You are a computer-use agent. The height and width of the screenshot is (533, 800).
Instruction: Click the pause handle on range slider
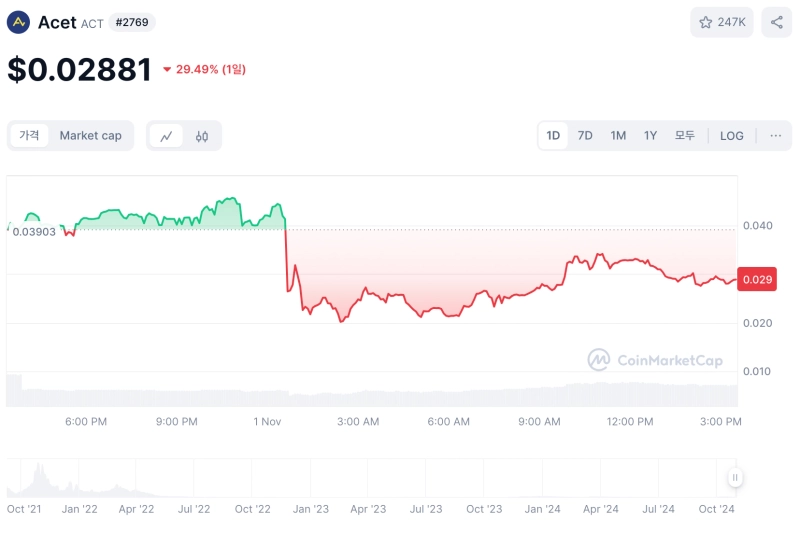(735, 478)
